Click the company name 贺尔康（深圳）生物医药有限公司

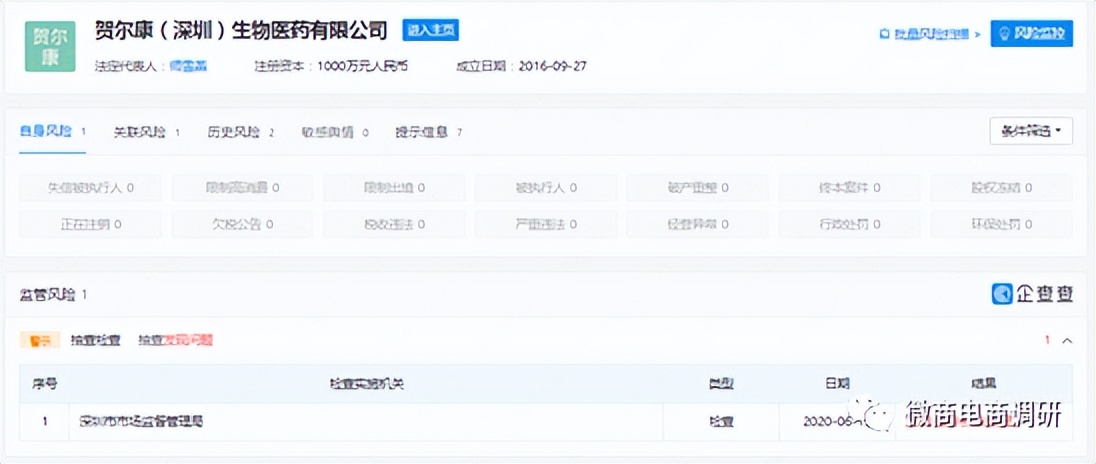[x=241, y=30]
